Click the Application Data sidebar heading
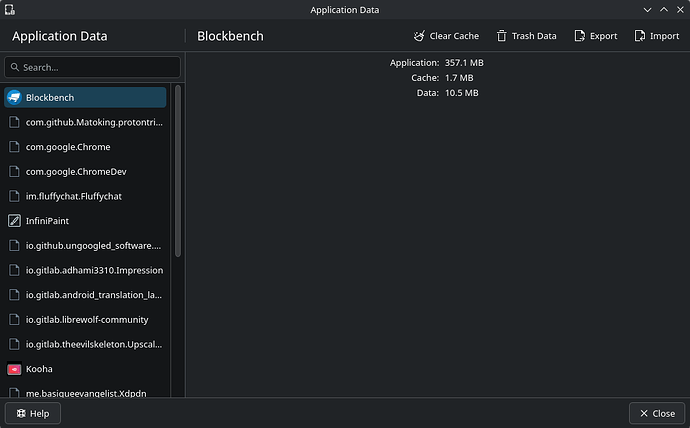Screen dimensions: 690x428 pyautogui.click(x=60, y=36)
